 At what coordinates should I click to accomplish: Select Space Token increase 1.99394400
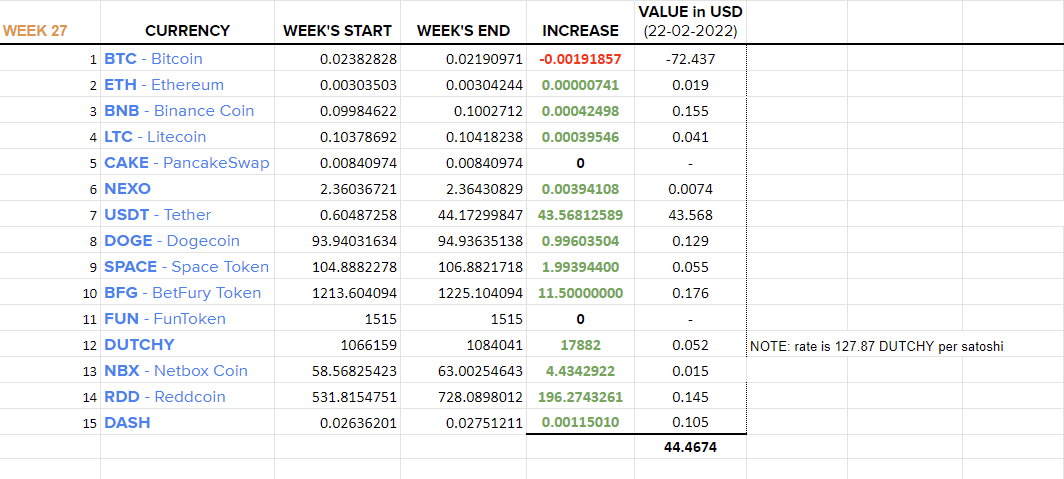coord(580,267)
